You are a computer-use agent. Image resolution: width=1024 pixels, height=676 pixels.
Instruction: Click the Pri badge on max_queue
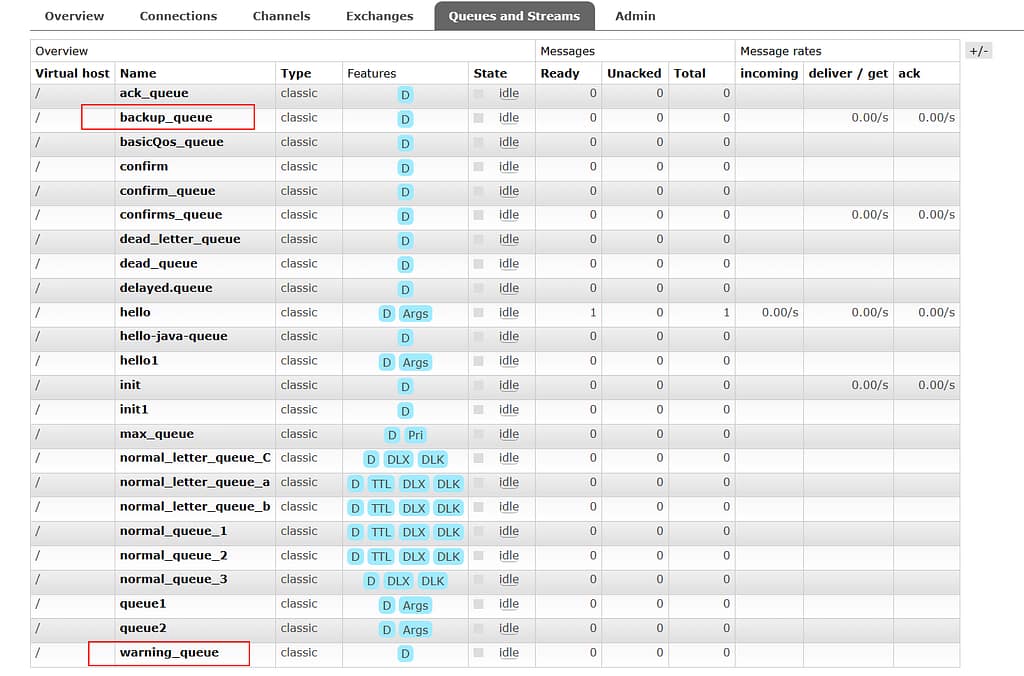click(416, 435)
